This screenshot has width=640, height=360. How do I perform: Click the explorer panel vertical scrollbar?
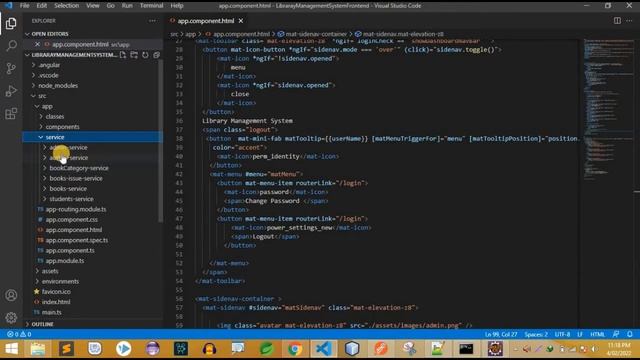tap(160, 141)
